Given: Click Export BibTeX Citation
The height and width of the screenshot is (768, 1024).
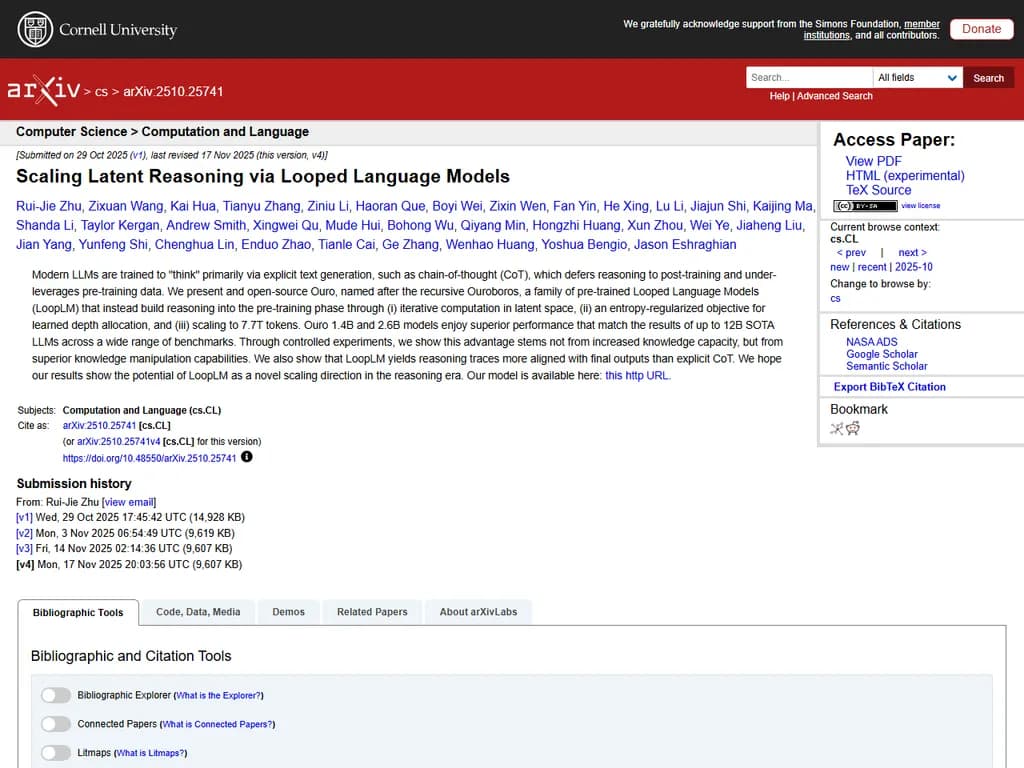Looking at the screenshot, I should (889, 387).
